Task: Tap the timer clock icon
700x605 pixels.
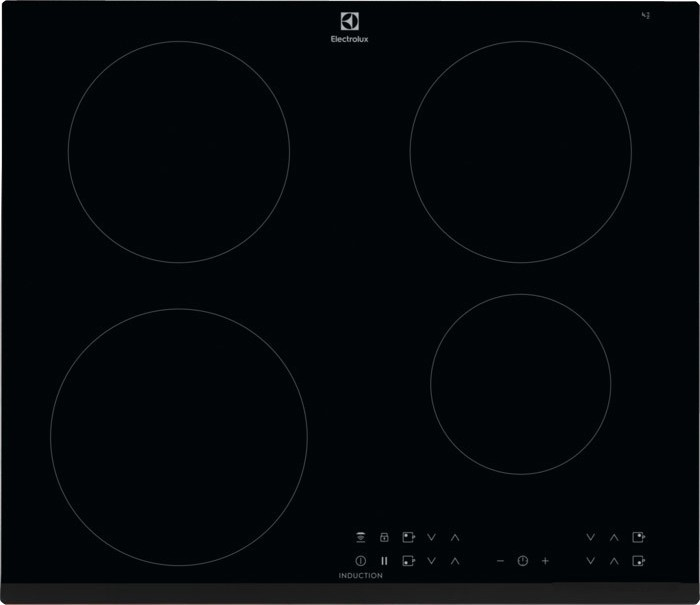Action: [x=522, y=561]
